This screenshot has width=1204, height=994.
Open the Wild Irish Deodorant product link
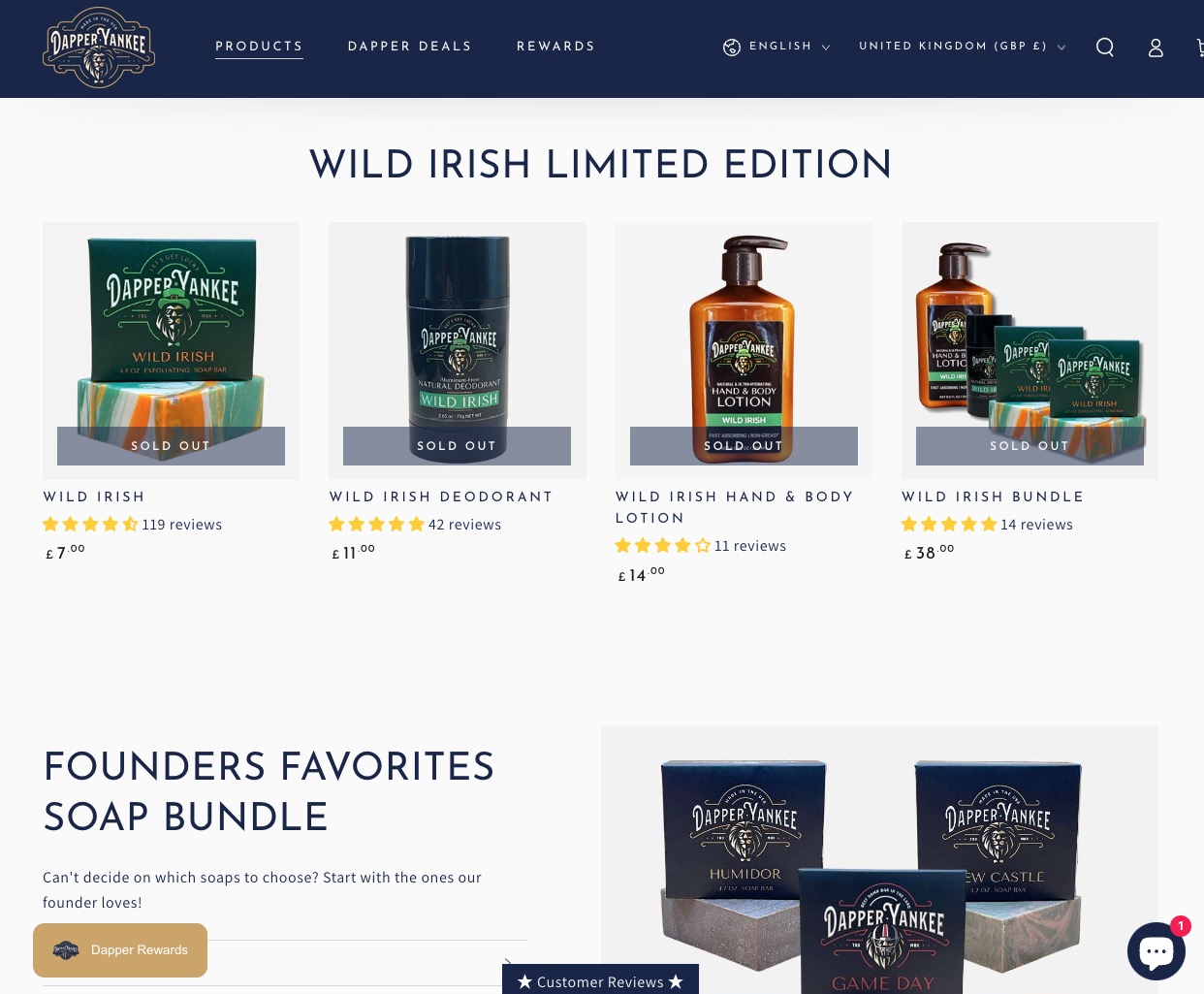[x=441, y=497]
